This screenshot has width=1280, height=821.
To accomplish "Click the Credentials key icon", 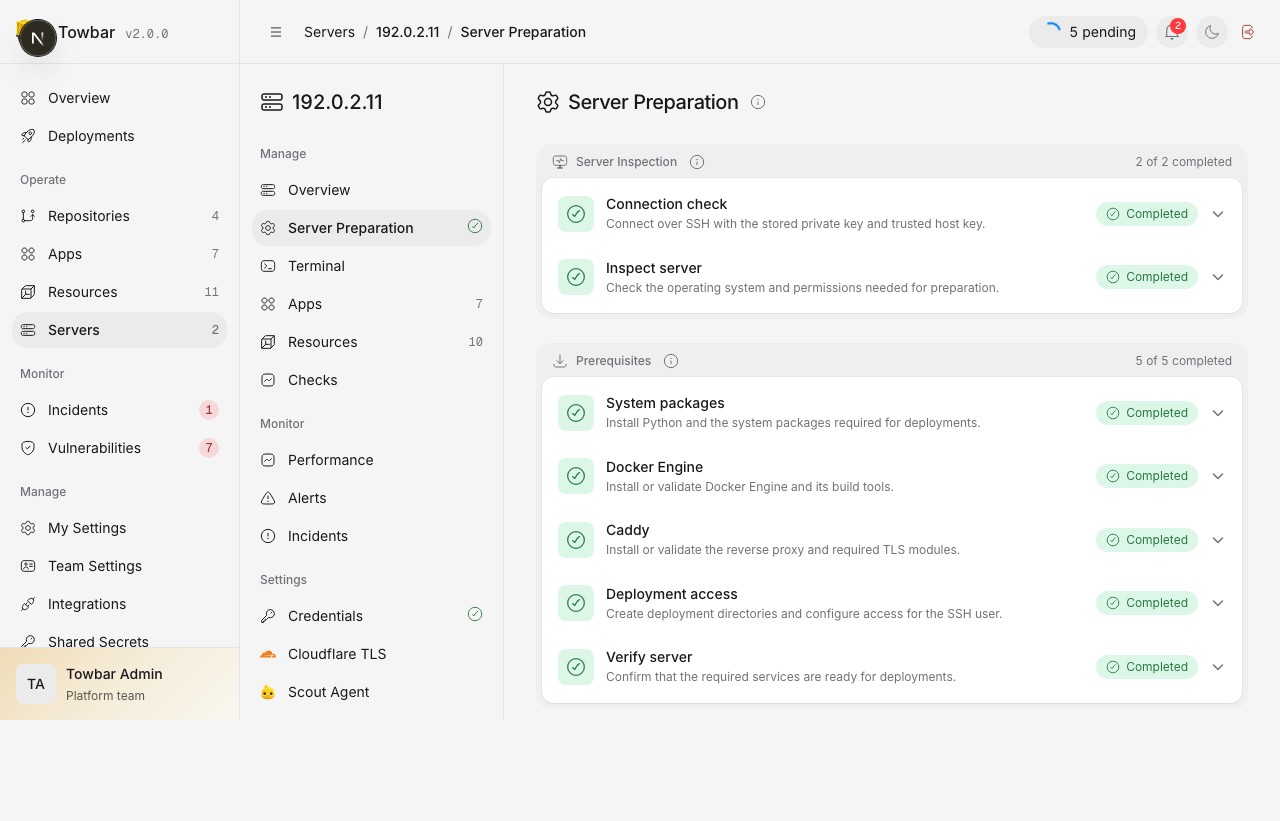I will (x=268, y=616).
